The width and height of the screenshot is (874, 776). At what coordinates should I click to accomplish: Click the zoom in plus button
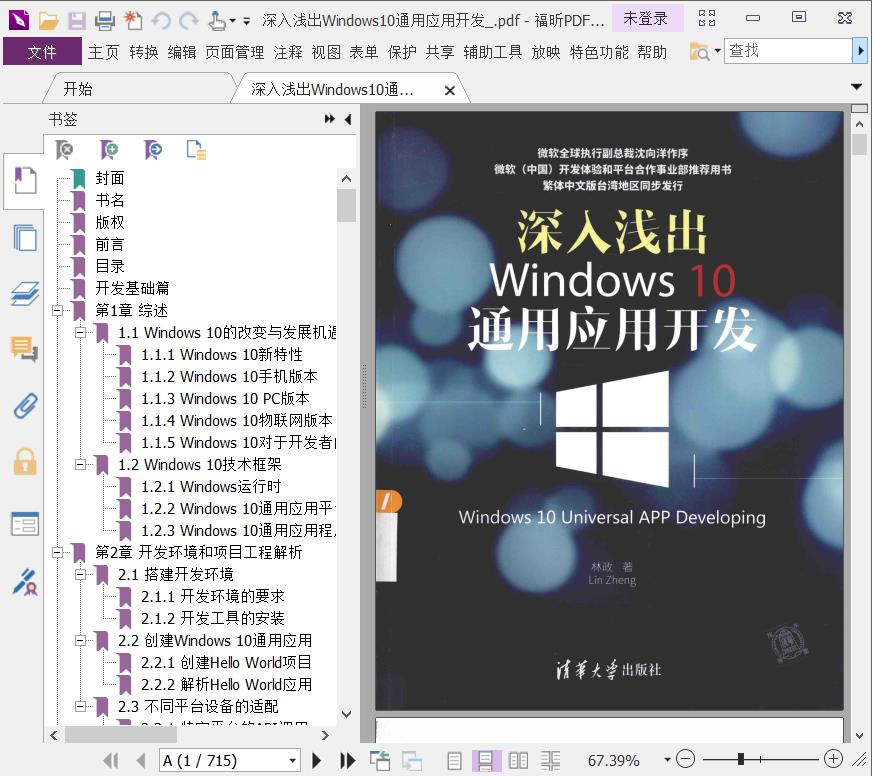[x=833, y=759]
